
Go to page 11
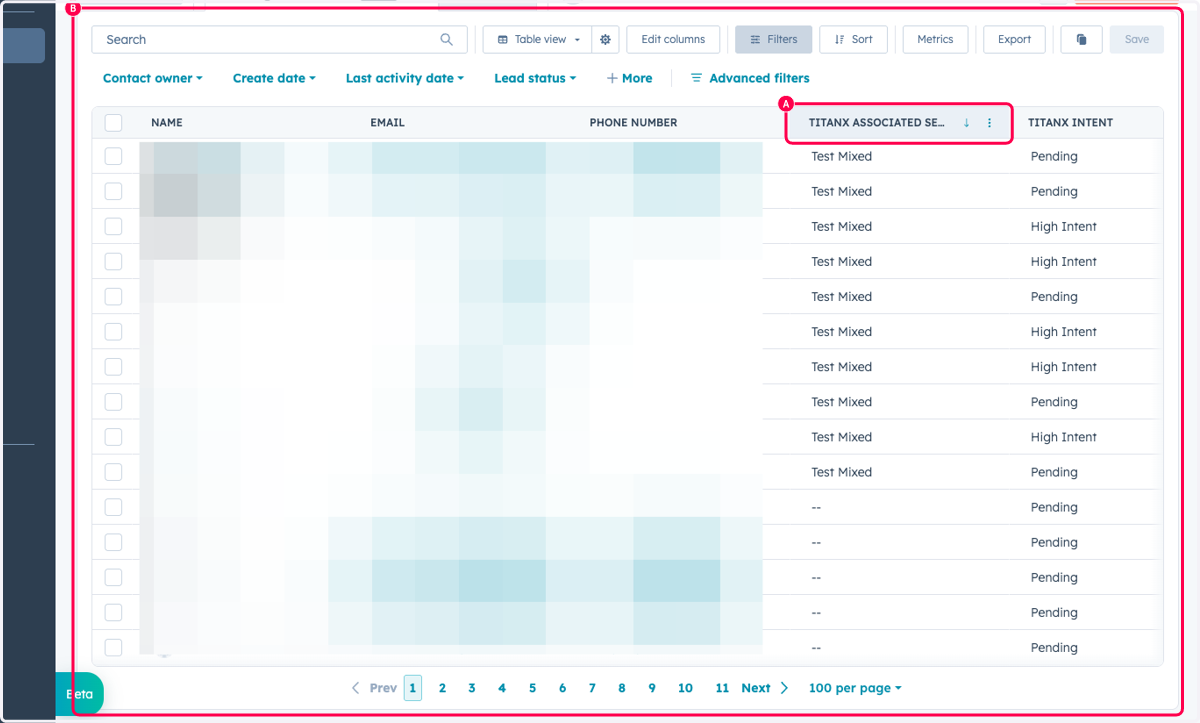point(722,688)
